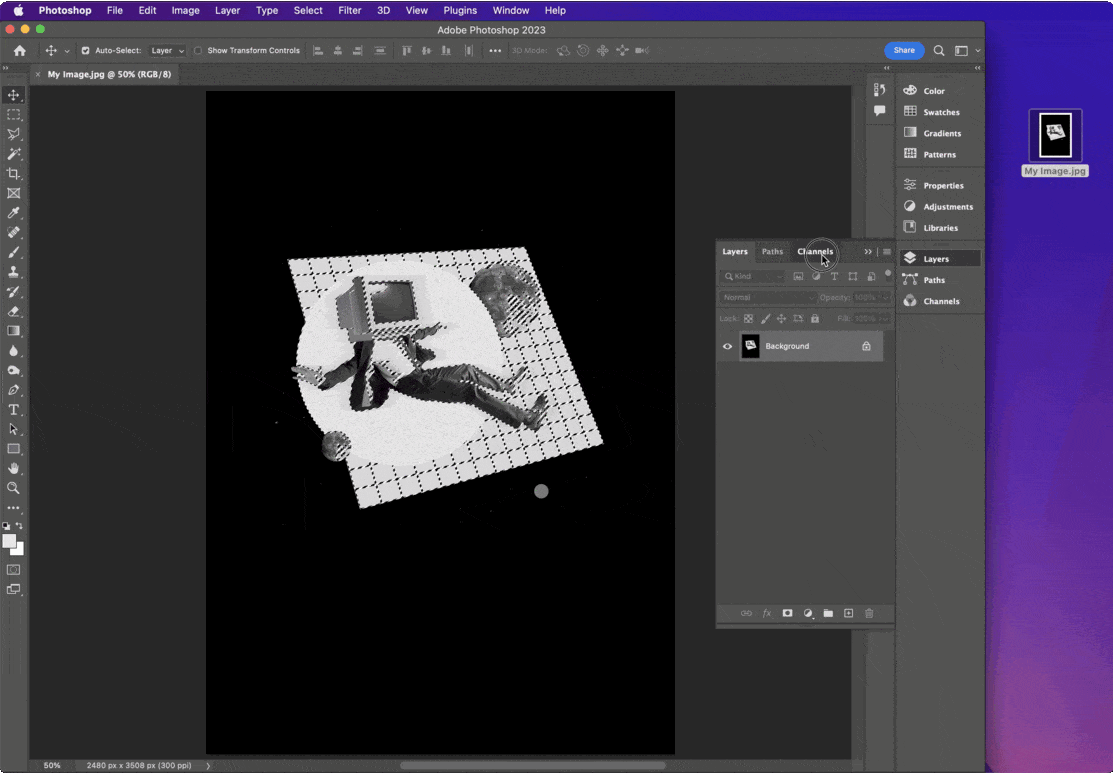This screenshot has height=773, width=1113.
Task: Change the screen mode icon
Action: click(x=13, y=589)
